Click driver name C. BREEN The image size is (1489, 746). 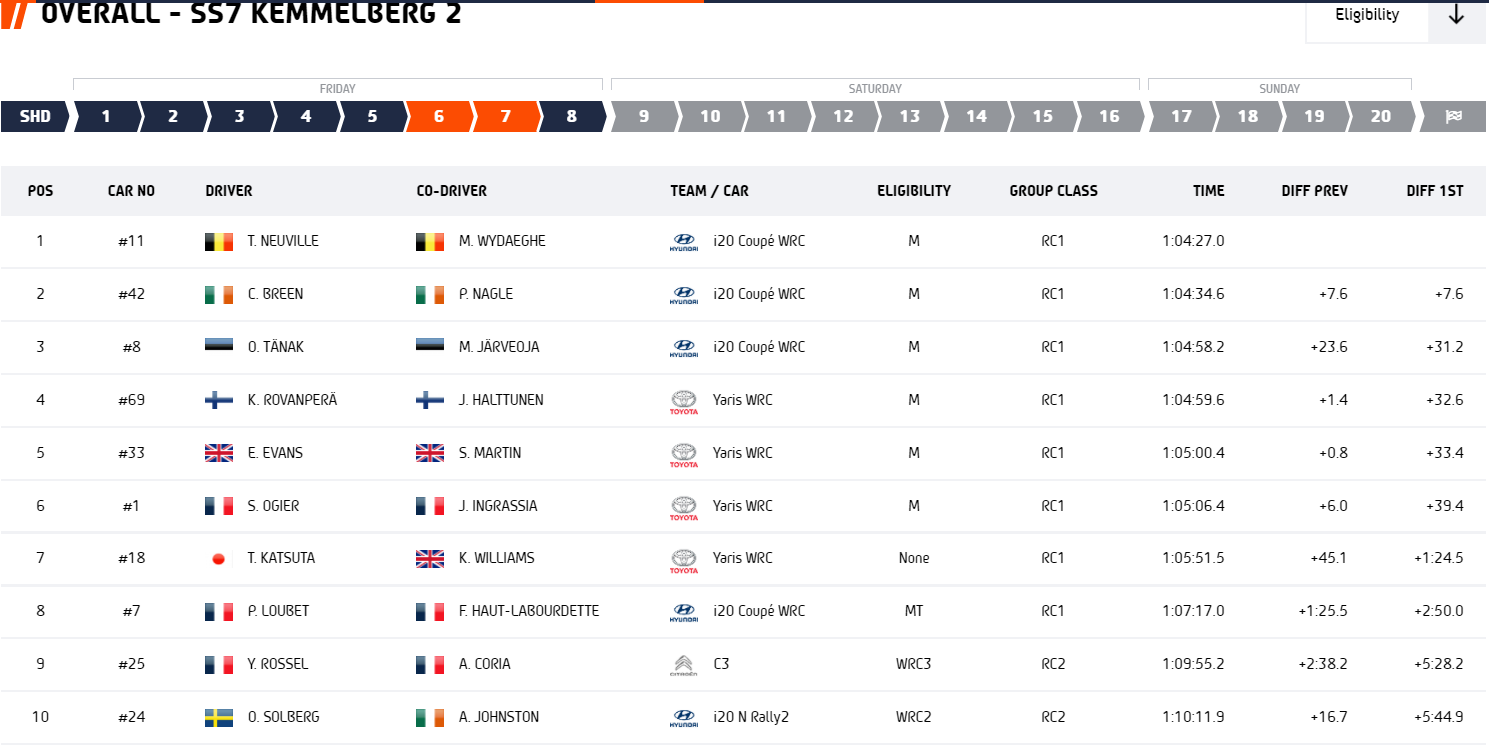click(x=275, y=294)
